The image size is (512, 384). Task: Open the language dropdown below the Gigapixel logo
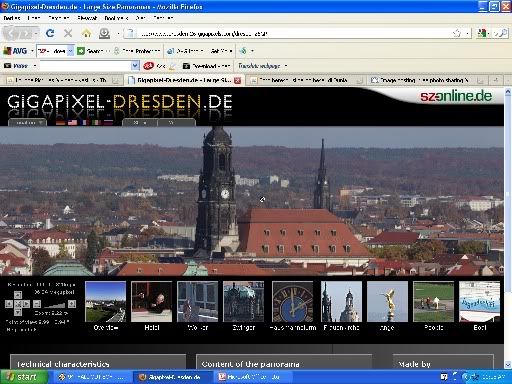27,123
